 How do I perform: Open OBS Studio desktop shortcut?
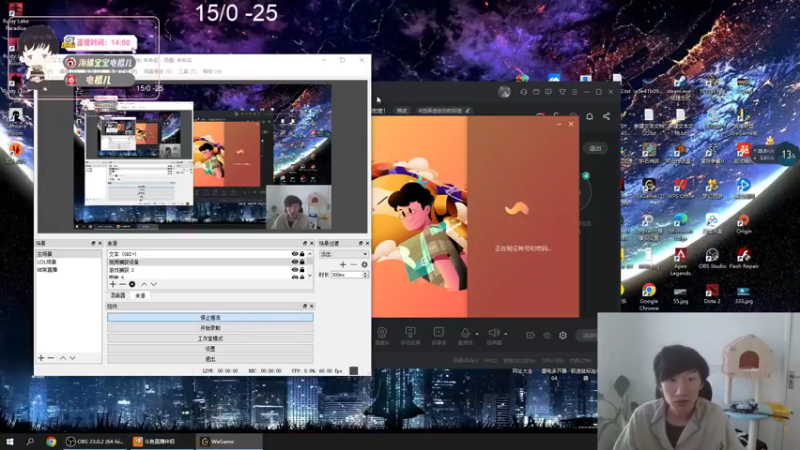coord(712,258)
